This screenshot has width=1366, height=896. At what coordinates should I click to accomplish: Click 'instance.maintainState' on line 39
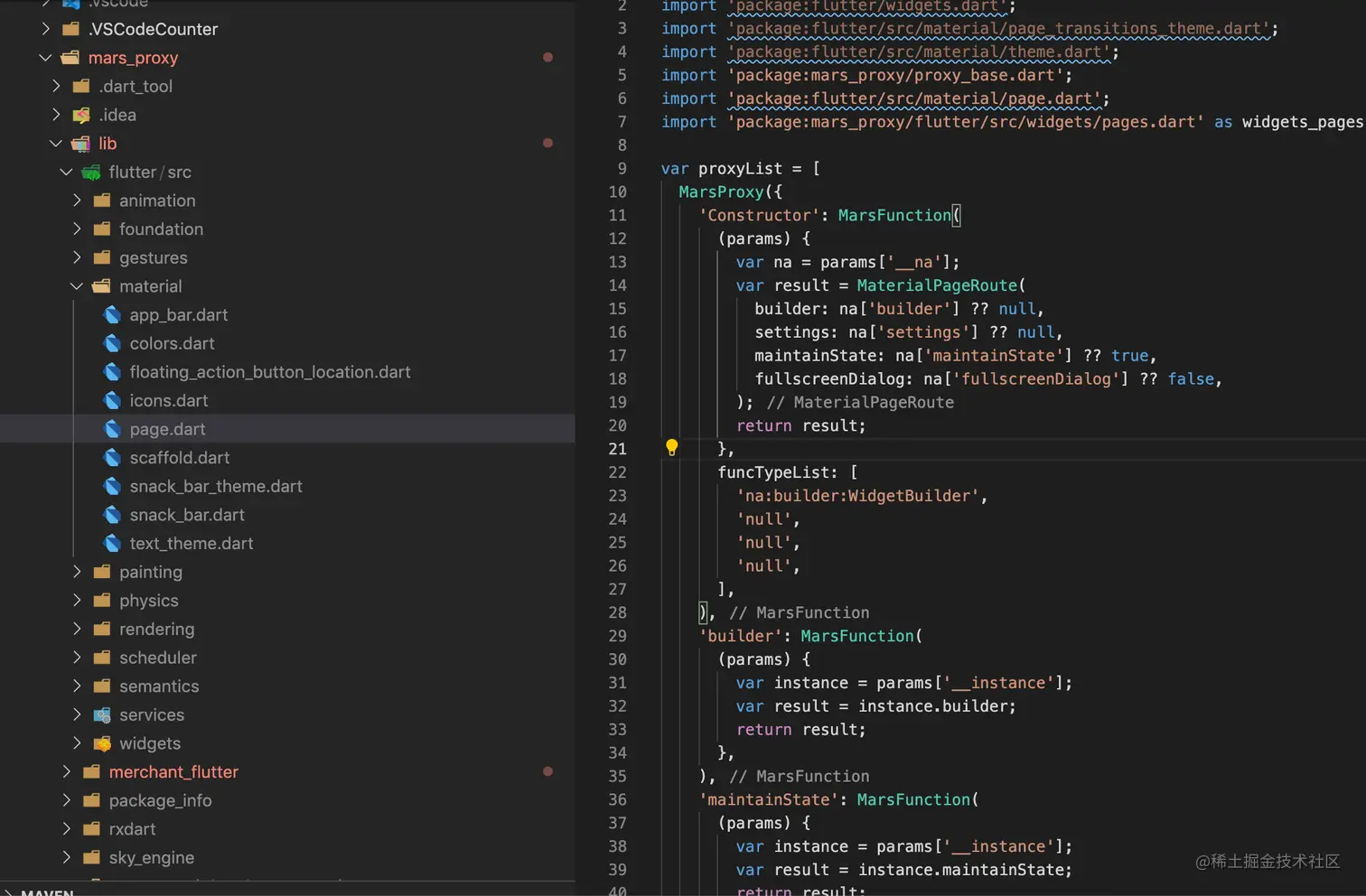960,870
